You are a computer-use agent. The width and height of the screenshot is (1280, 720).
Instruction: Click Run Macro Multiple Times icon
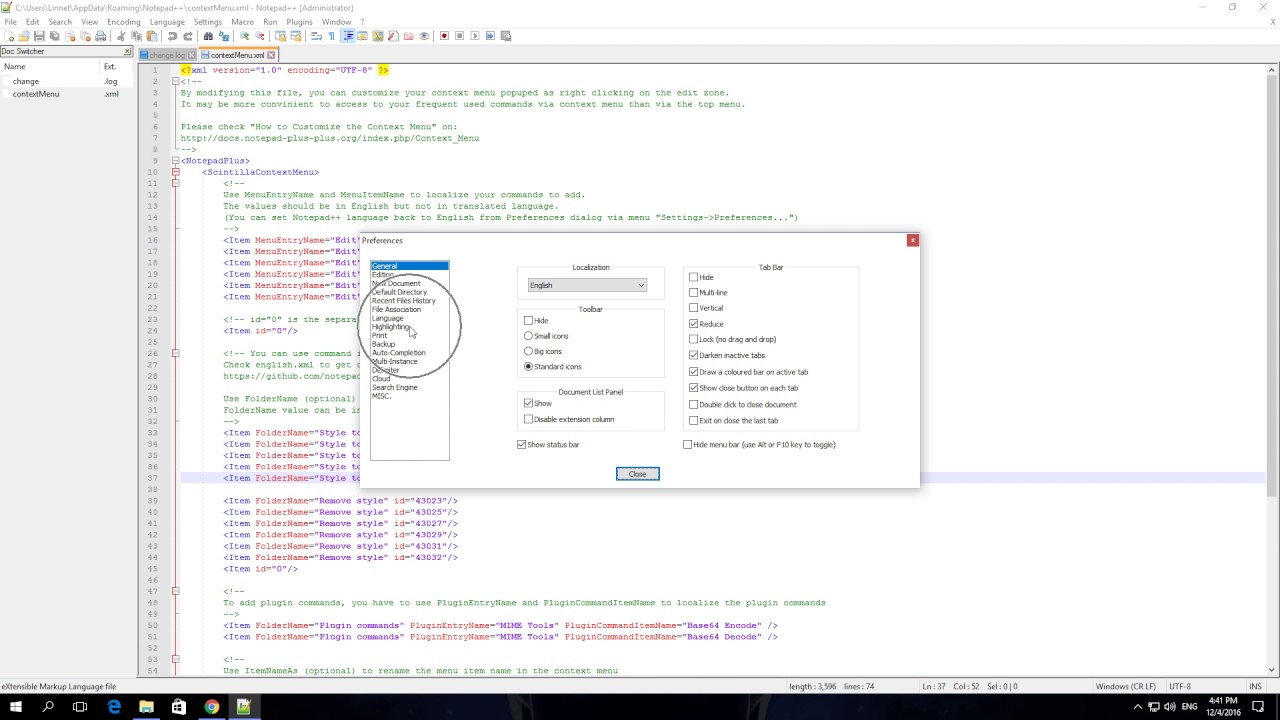click(x=490, y=36)
